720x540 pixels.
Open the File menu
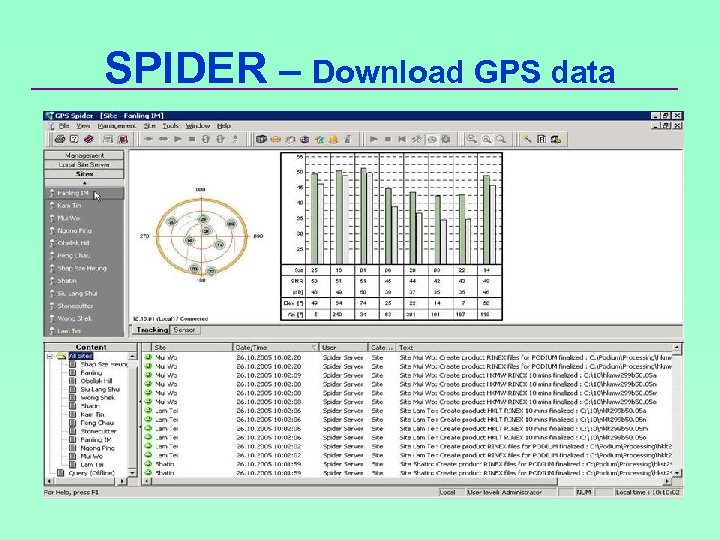[64, 125]
